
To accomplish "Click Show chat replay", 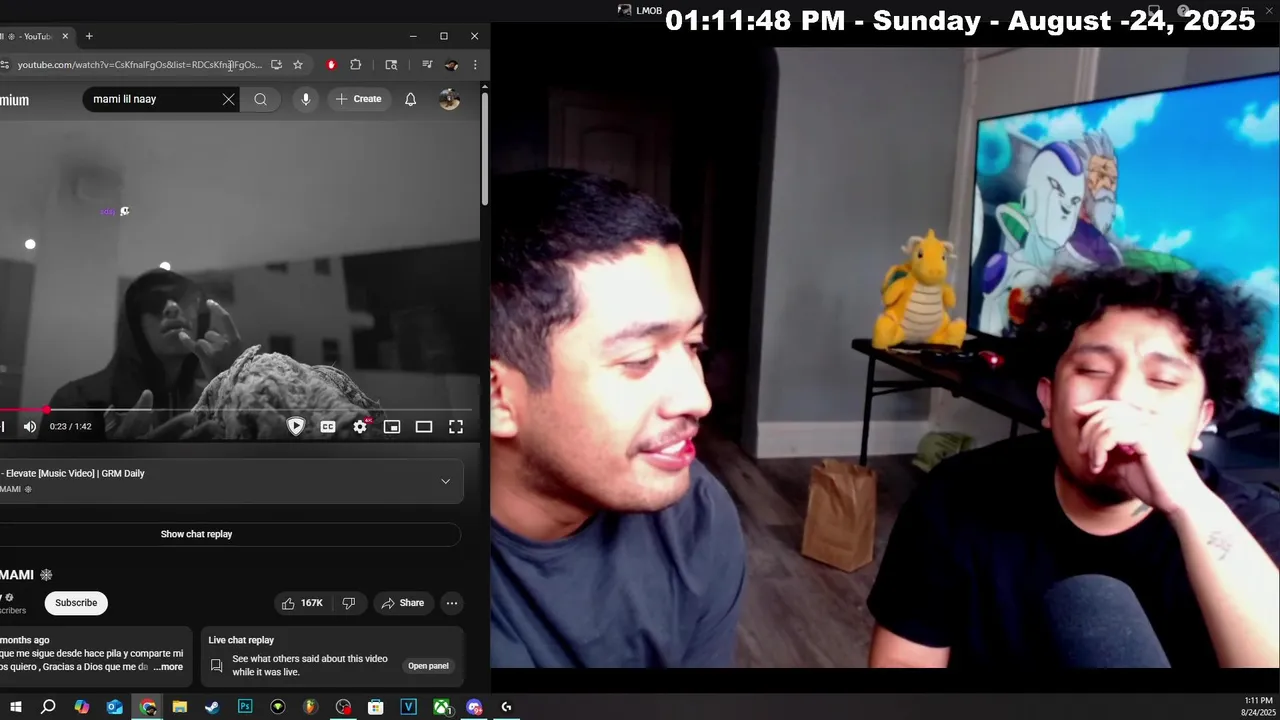I will [x=196, y=534].
